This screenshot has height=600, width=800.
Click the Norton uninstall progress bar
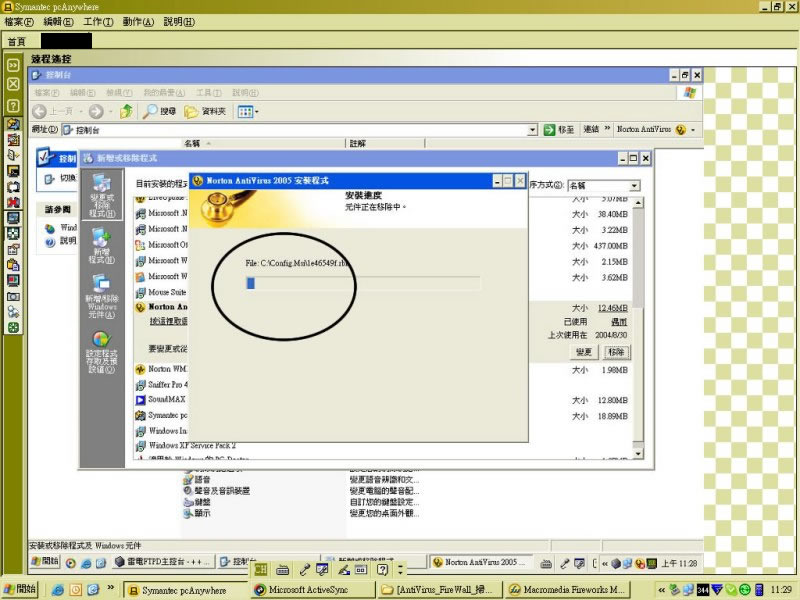(x=363, y=283)
